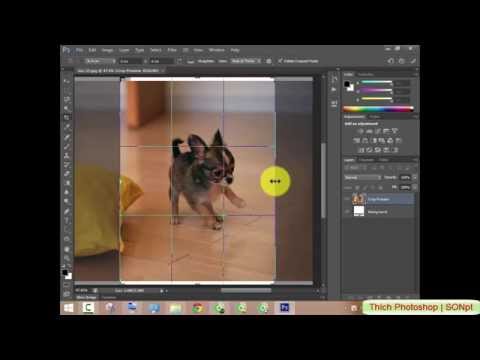
Task: Click the color spectrum ramp
Action: tap(378, 109)
